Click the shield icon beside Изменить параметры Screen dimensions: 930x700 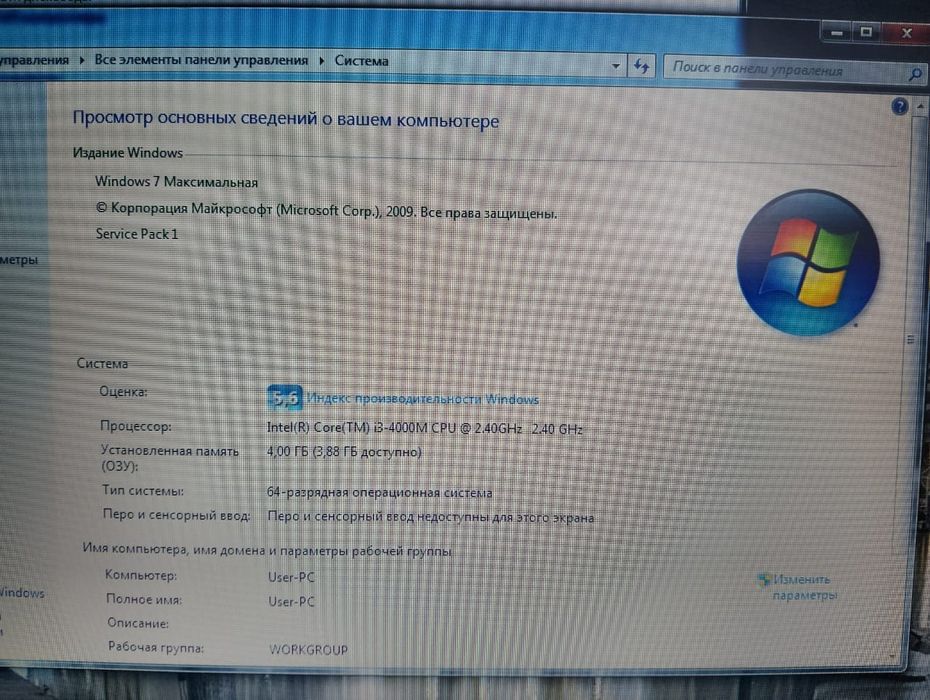764,580
